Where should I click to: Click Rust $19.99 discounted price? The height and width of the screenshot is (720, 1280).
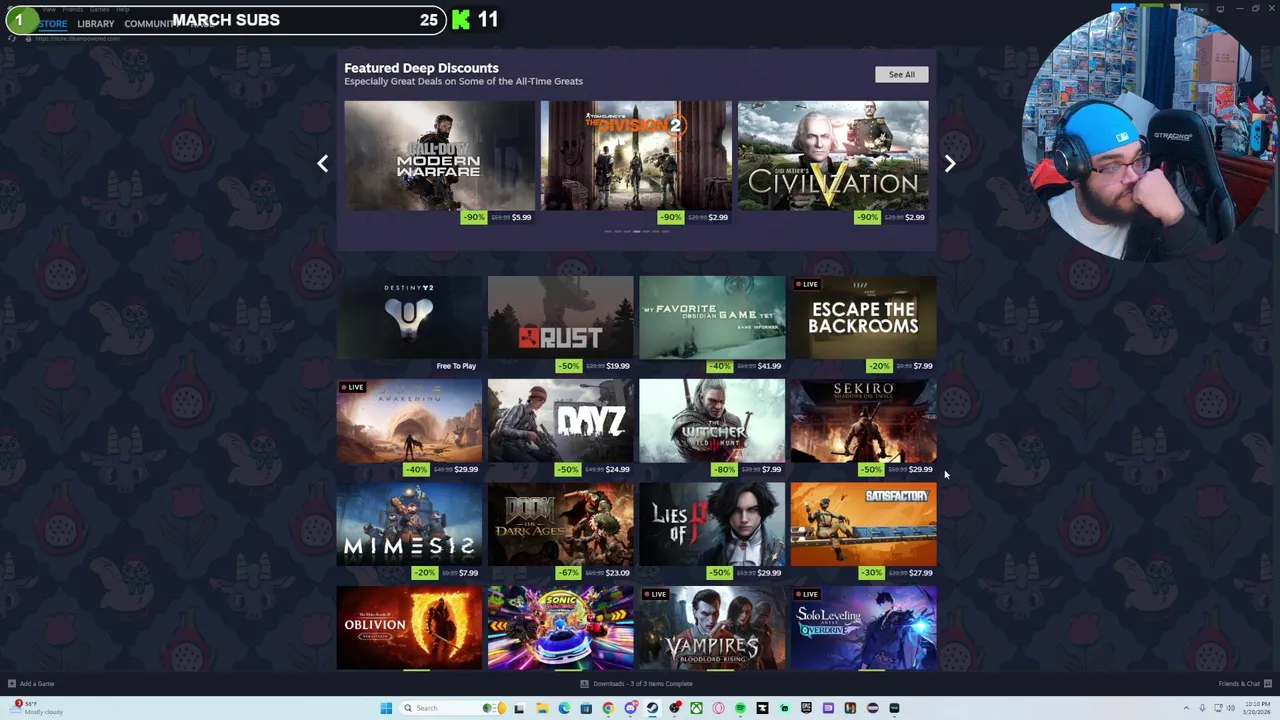pyautogui.click(x=618, y=366)
